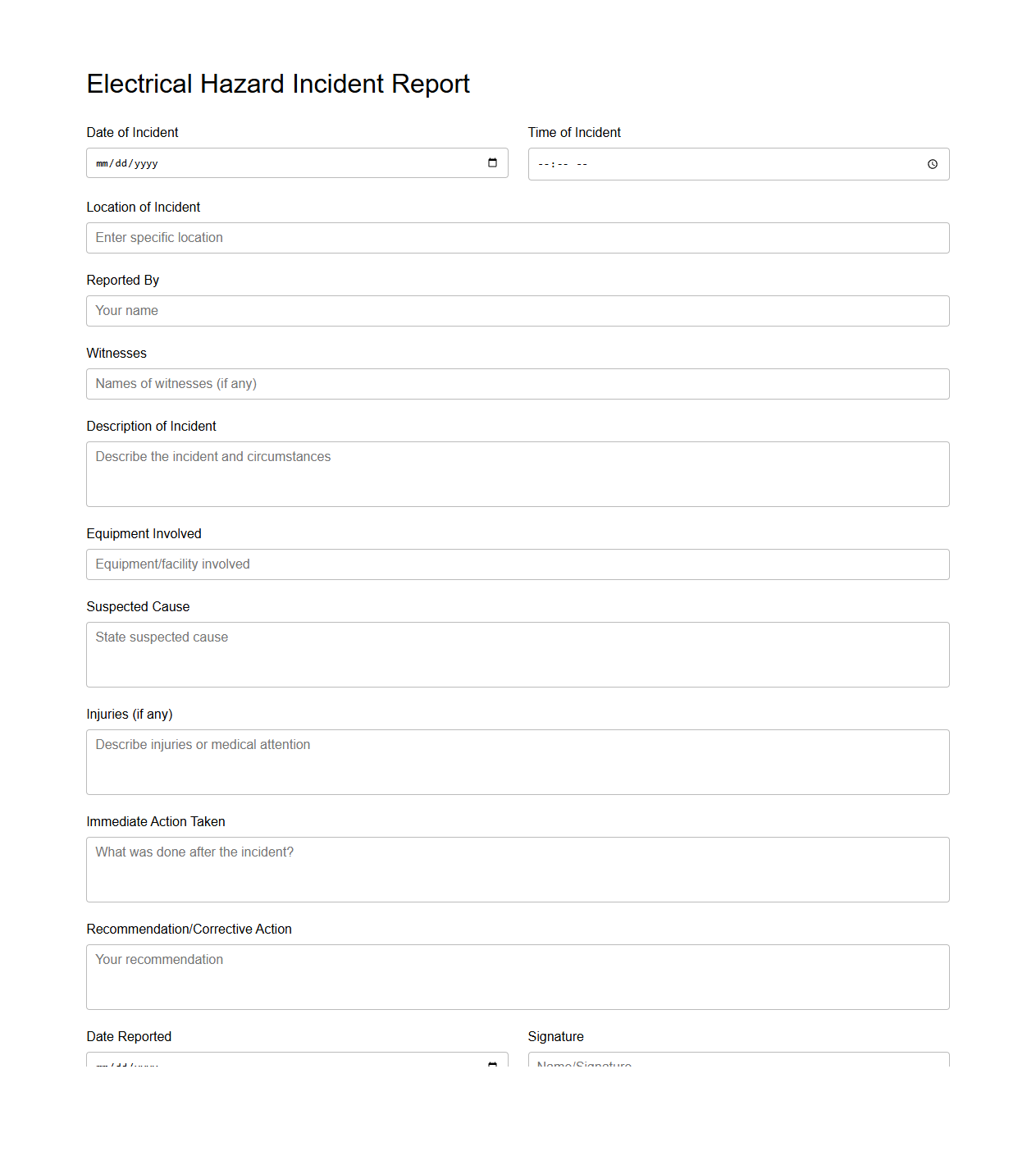Click the Description of Incident label
1036x1165 pixels.
click(x=151, y=426)
